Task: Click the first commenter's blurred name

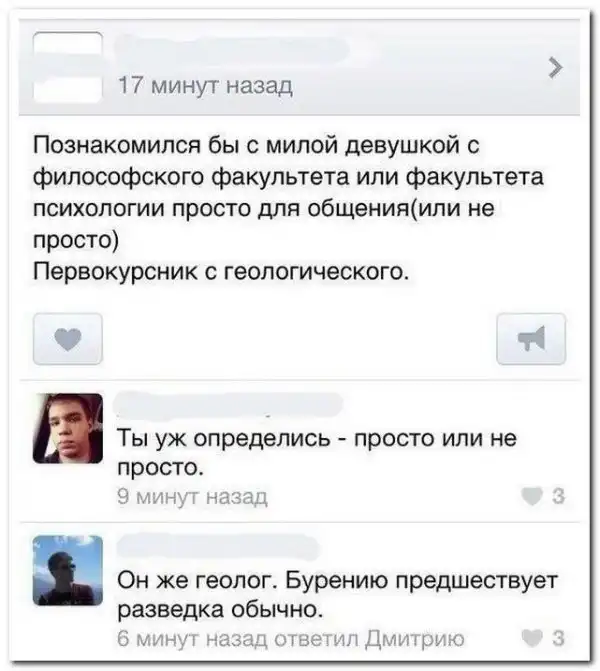Action: click(x=229, y=404)
